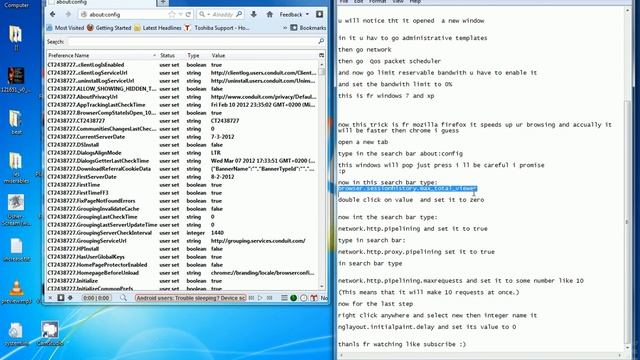Click the highlighted browser.sessionhistory text in Notepad
640x360 pixels.
pyautogui.click(x=407, y=189)
